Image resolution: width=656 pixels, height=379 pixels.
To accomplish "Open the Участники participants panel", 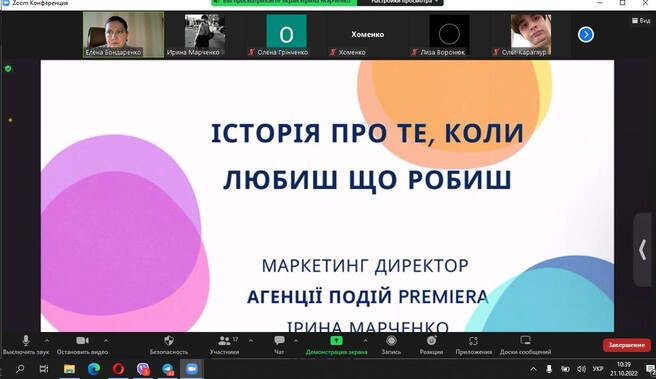I will [x=225, y=345].
